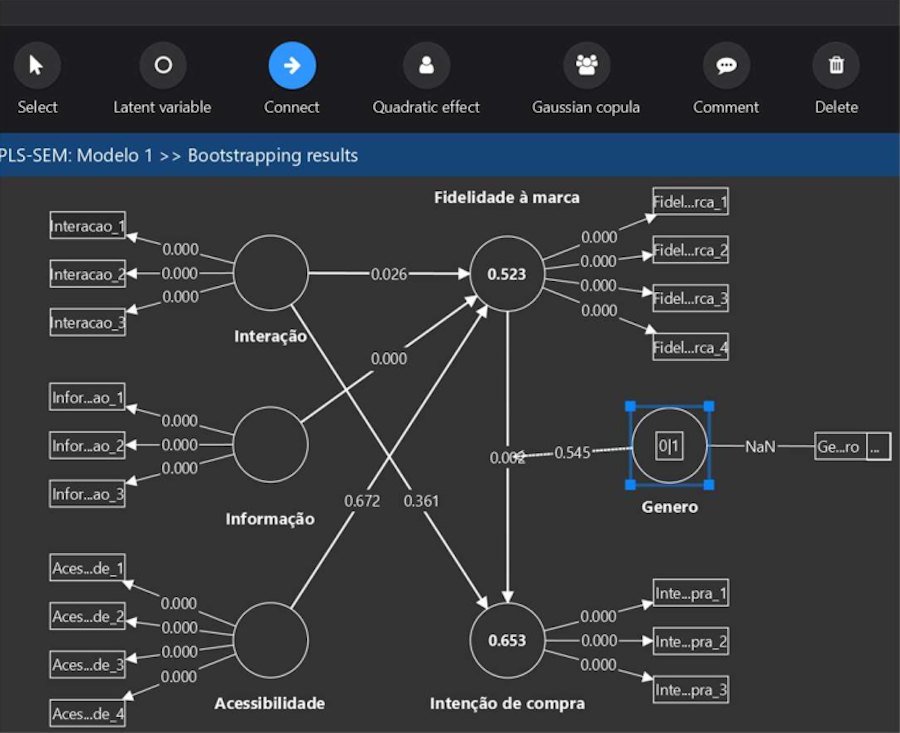Open the Comment tool
This screenshot has width=900, height=733.
(x=726, y=67)
